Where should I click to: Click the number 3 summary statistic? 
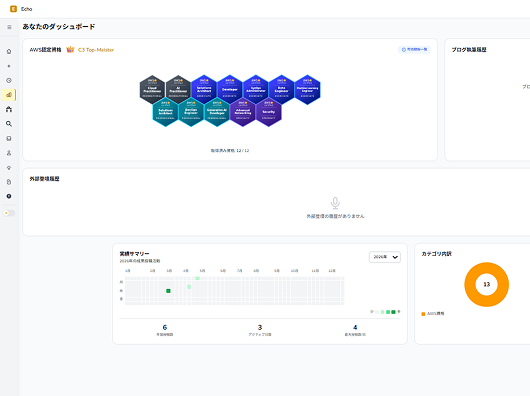tap(260, 327)
